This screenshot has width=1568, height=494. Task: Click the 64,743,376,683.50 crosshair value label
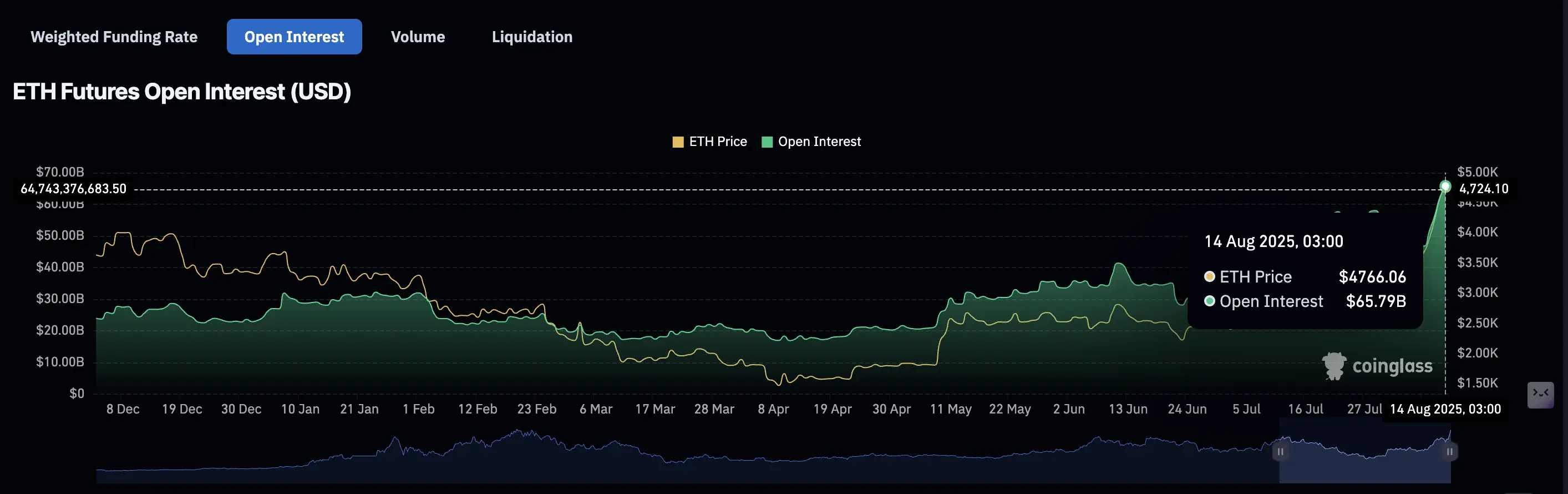(74, 189)
